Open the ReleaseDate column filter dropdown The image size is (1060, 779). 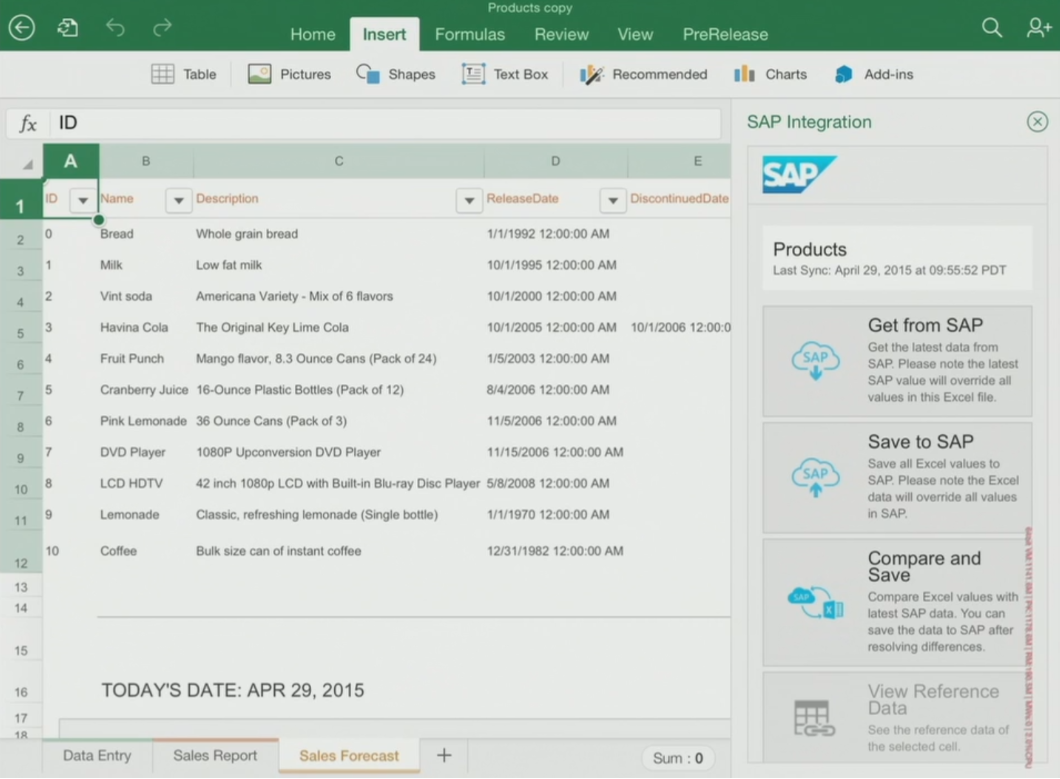pos(612,200)
